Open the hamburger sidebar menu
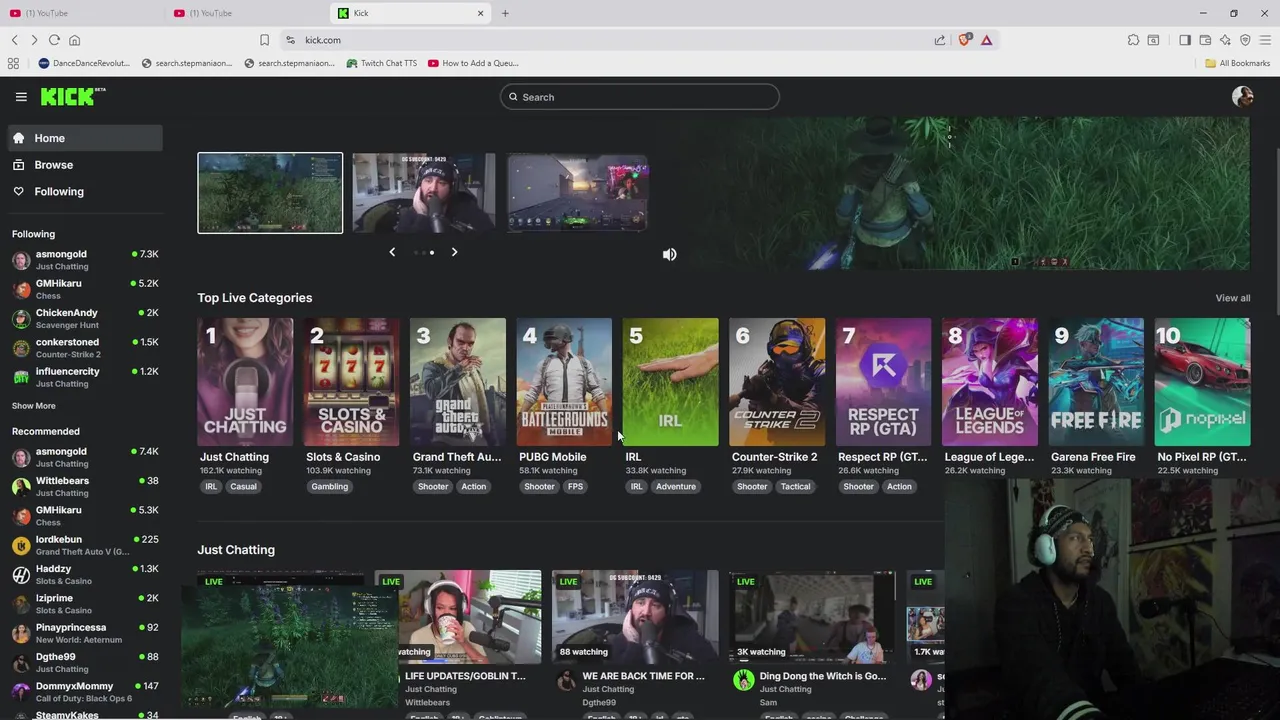The width and height of the screenshot is (1280, 720). pyautogui.click(x=21, y=97)
